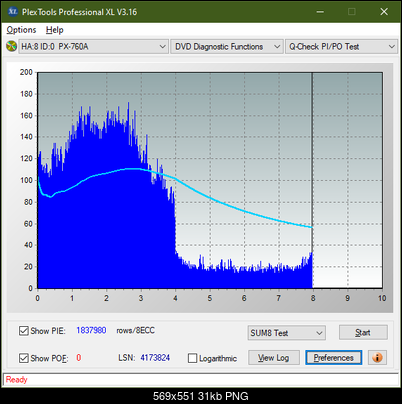
Task: Close the PlexTools window
Action: pyautogui.click(x=384, y=12)
